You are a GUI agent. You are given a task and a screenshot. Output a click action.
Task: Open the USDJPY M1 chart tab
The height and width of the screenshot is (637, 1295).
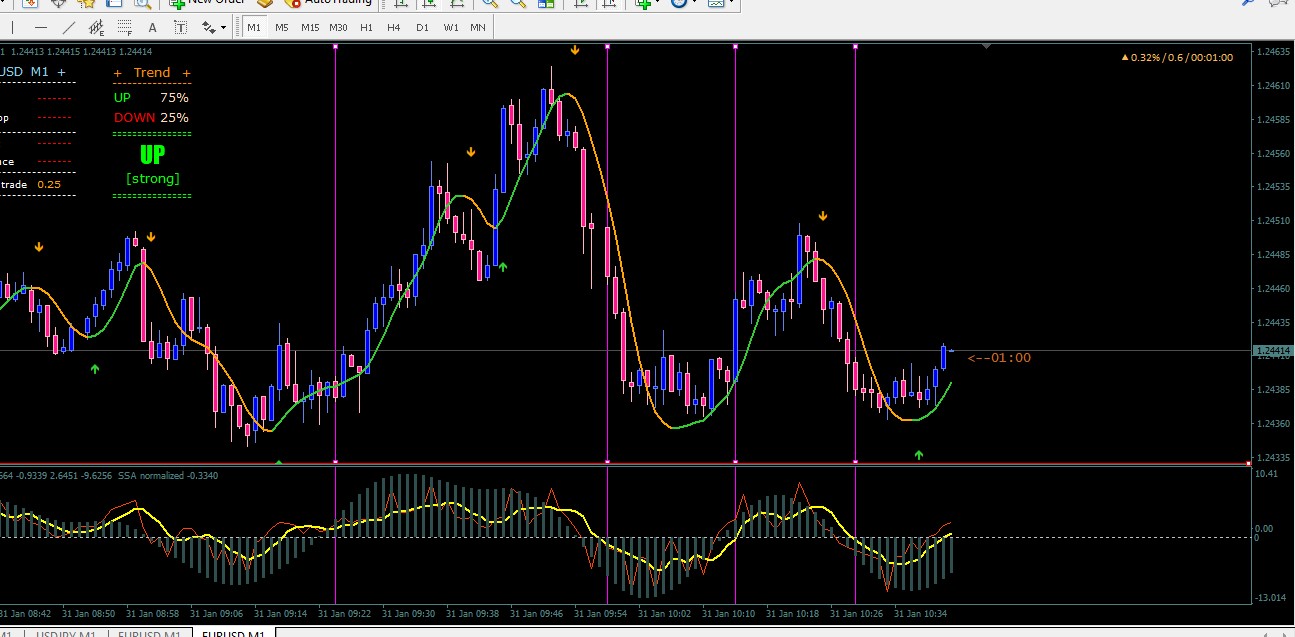(65, 633)
